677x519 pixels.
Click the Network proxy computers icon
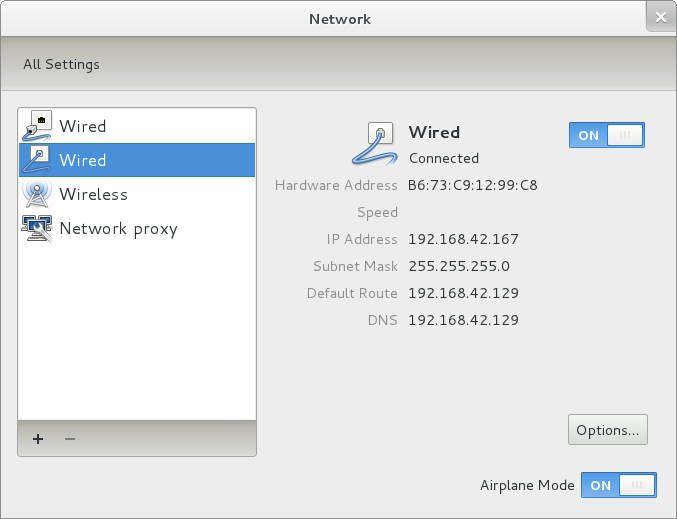tap(37, 228)
